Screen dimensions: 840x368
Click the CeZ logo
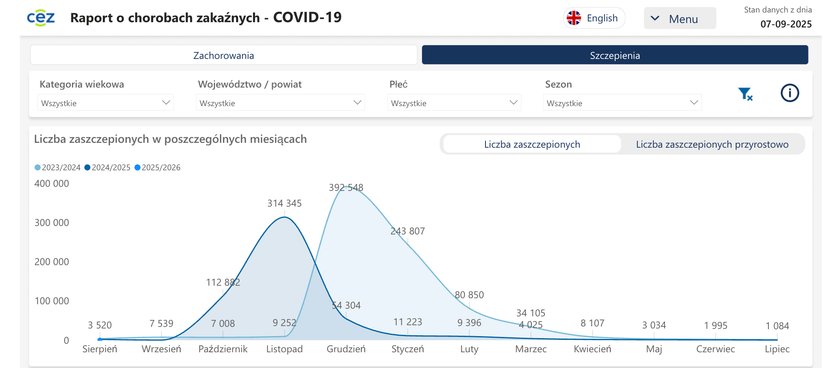pyautogui.click(x=41, y=17)
